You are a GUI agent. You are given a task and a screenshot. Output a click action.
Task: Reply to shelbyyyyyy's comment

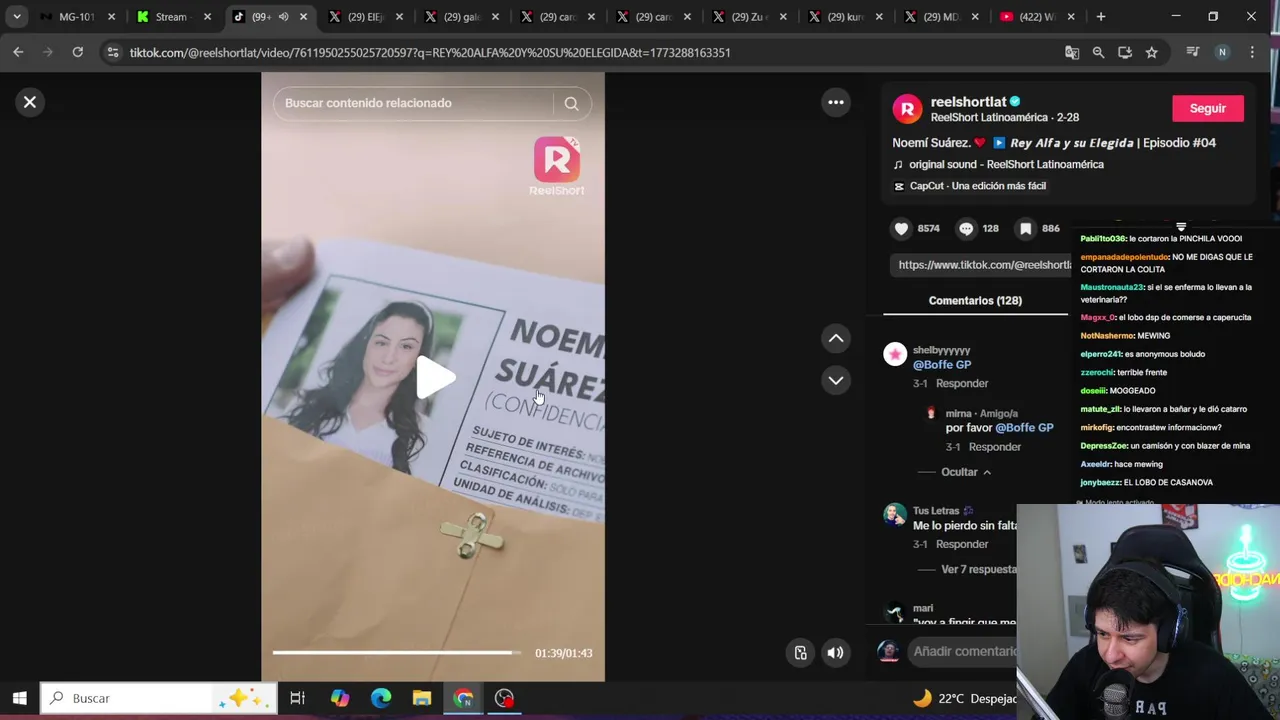pos(962,383)
